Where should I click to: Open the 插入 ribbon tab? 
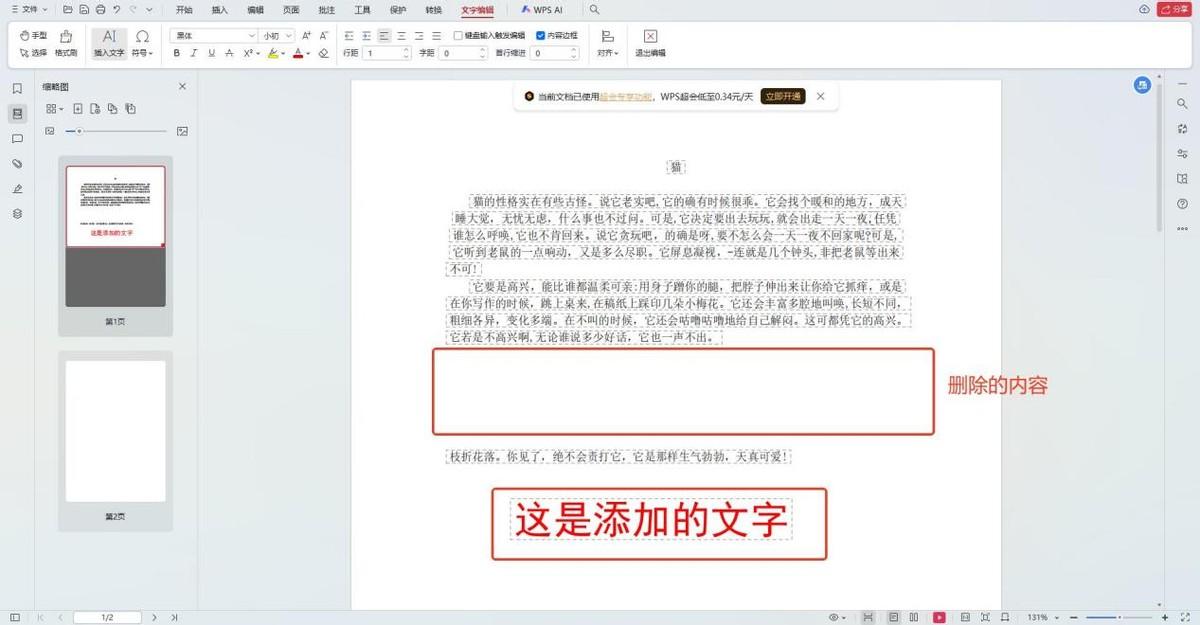220,10
